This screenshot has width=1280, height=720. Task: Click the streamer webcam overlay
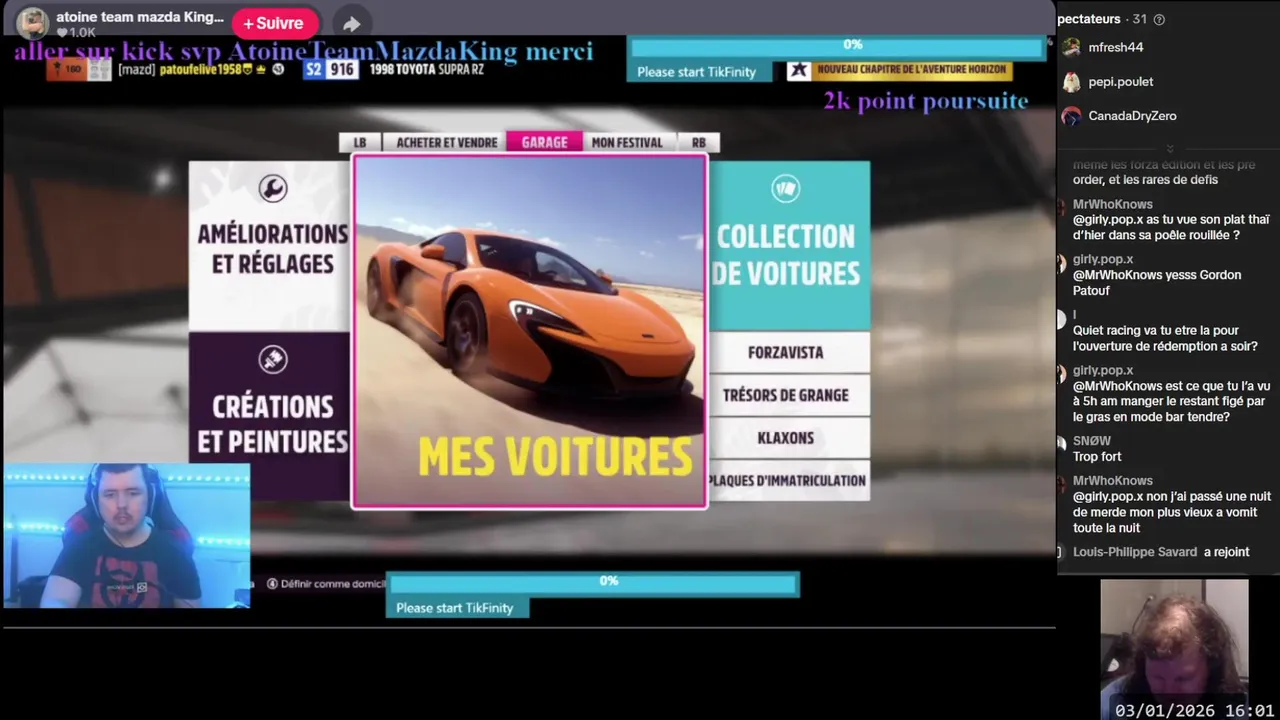tap(127, 536)
